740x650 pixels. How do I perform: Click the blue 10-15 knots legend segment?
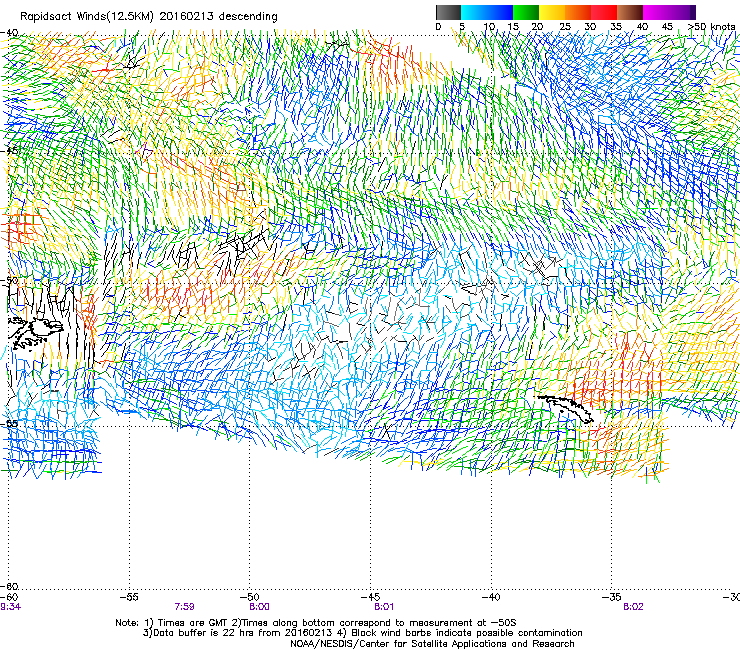pyautogui.click(x=500, y=12)
